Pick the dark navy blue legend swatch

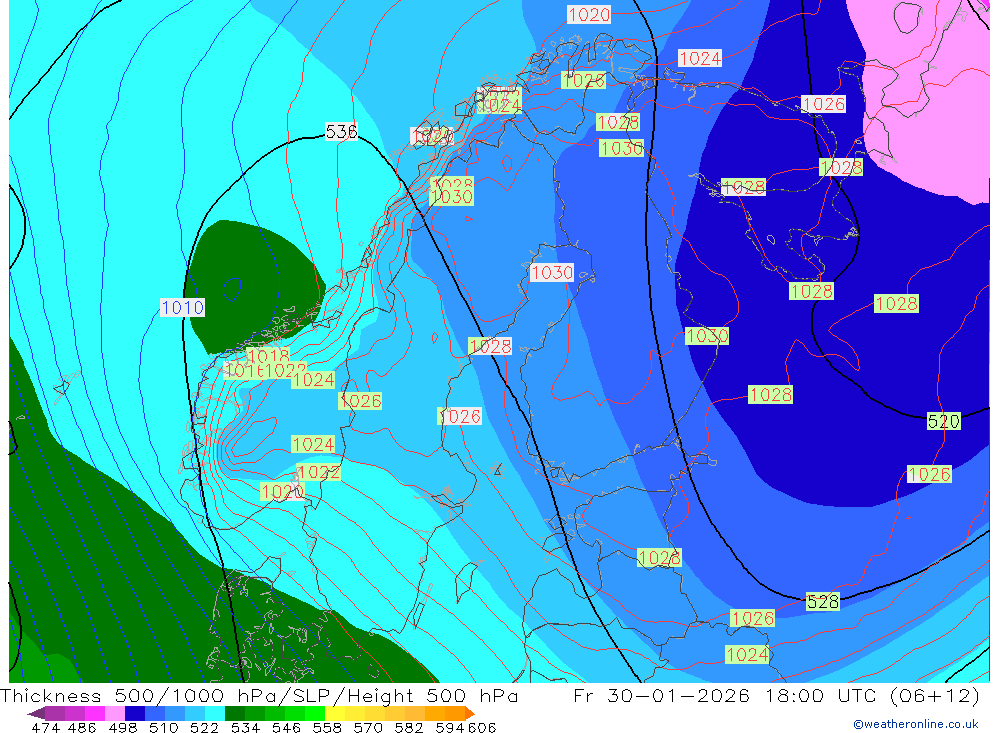135,713
